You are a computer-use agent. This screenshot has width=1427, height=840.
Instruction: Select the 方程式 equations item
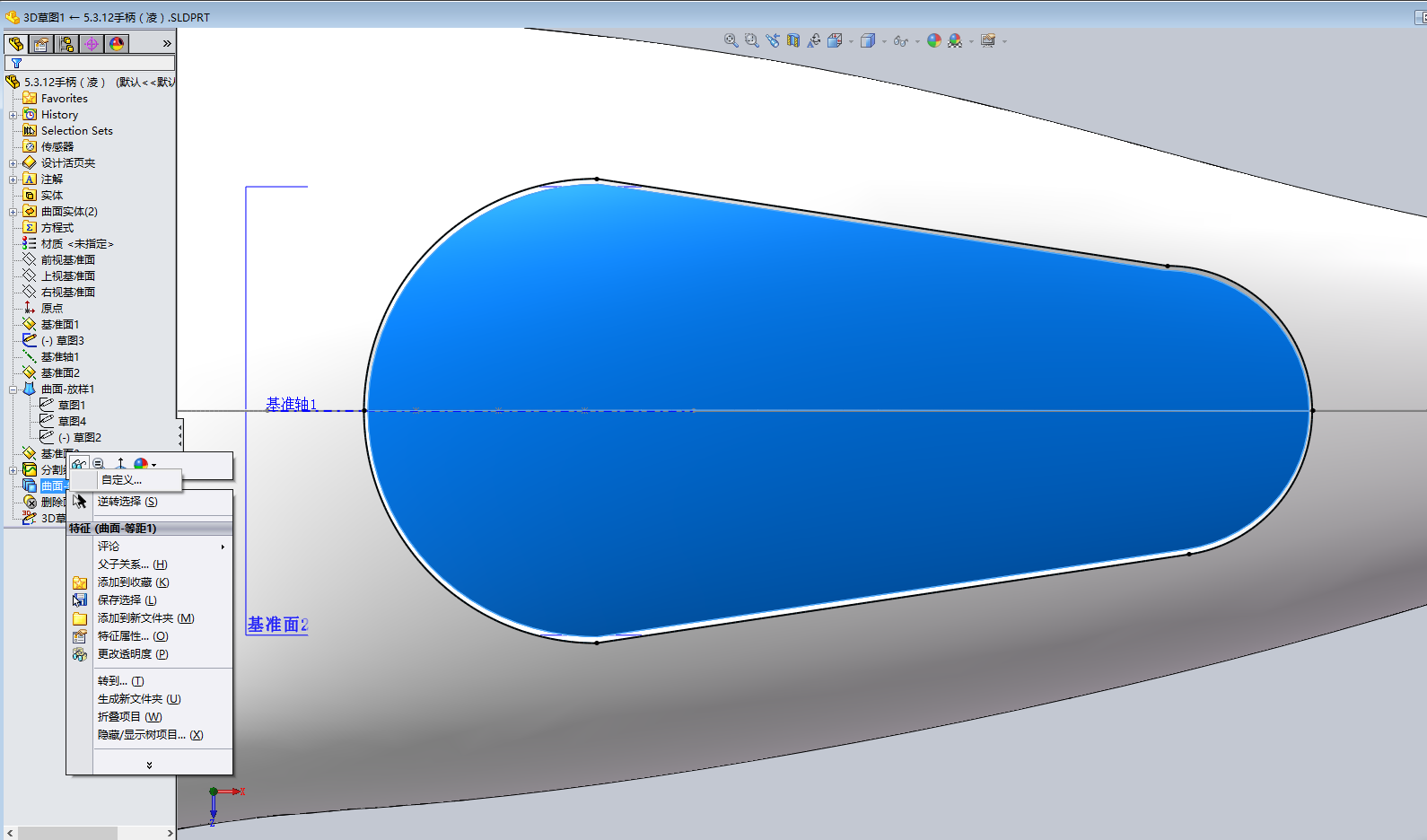(48, 228)
